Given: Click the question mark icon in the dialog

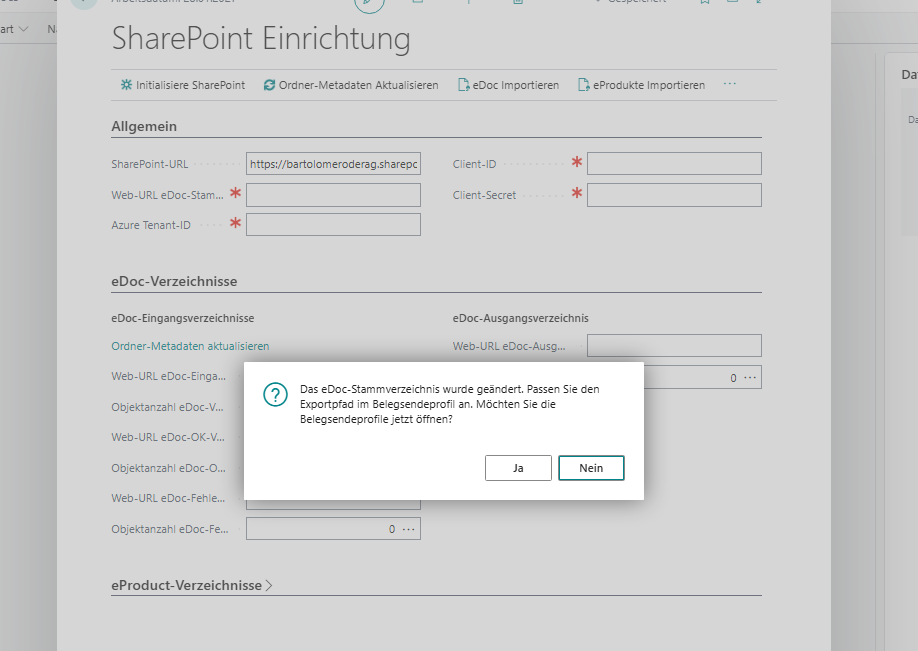Looking at the screenshot, I should [275, 395].
